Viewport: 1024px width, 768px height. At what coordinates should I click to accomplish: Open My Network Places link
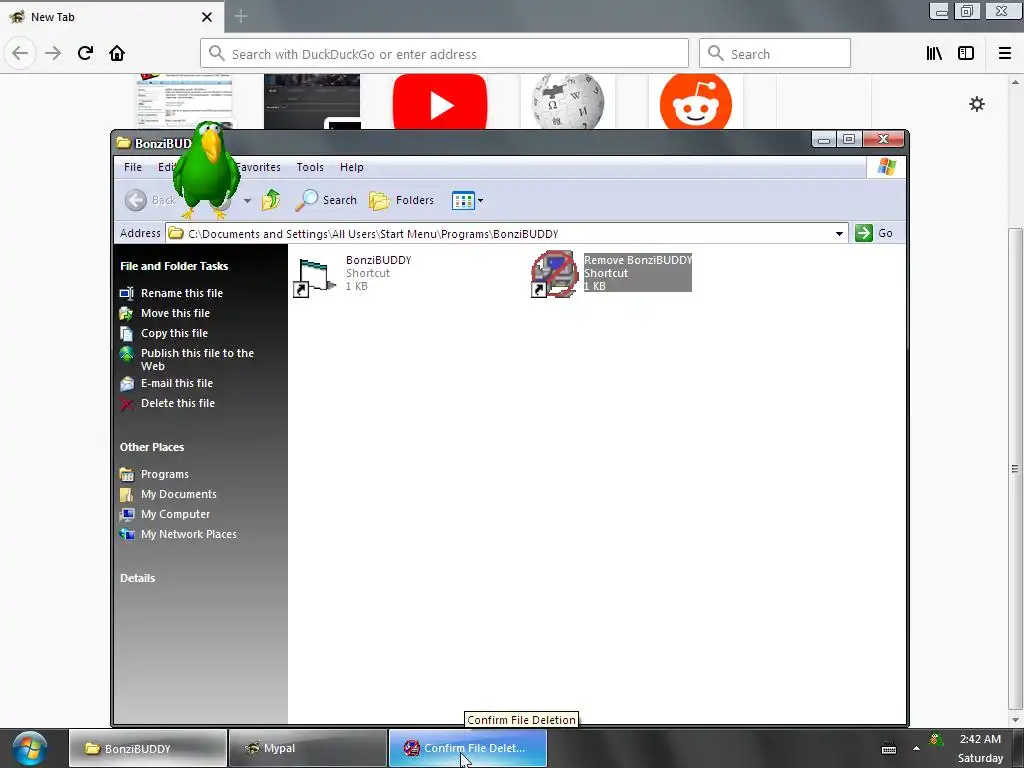coord(189,534)
